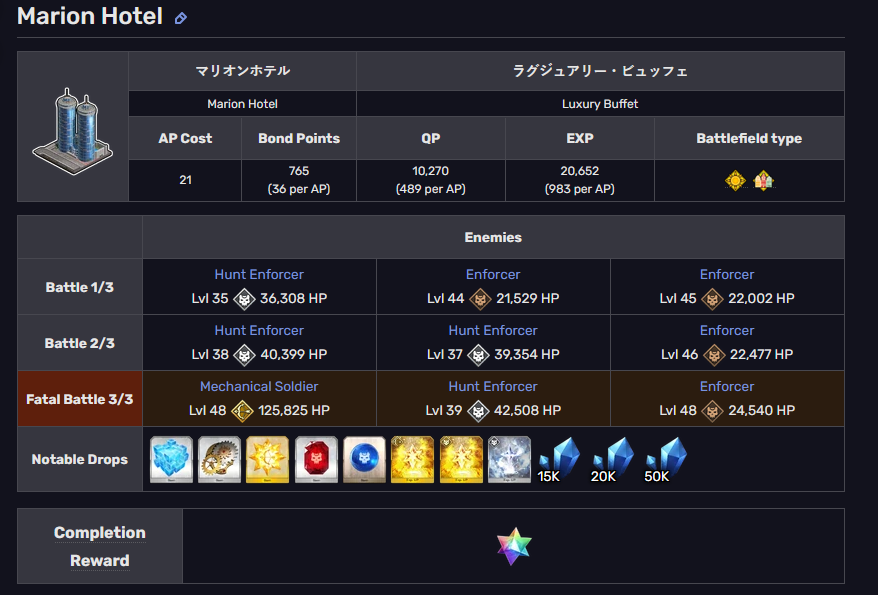Click the gold class icon beside 125,825 HP
This screenshot has height=595, width=878.
pos(242,411)
